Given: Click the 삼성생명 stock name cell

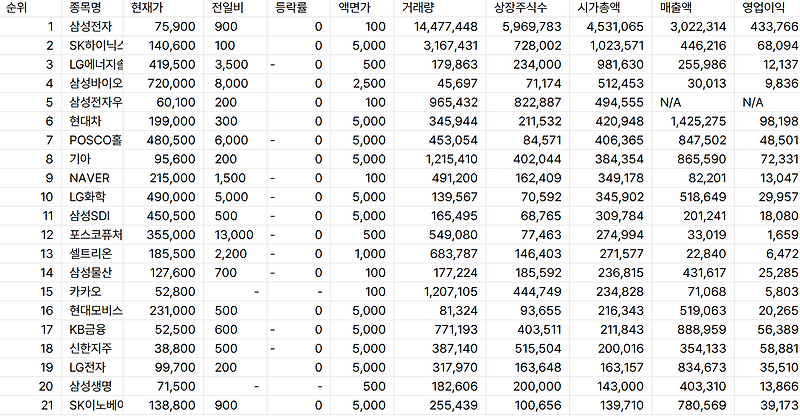Looking at the screenshot, I should pos(92,386).
